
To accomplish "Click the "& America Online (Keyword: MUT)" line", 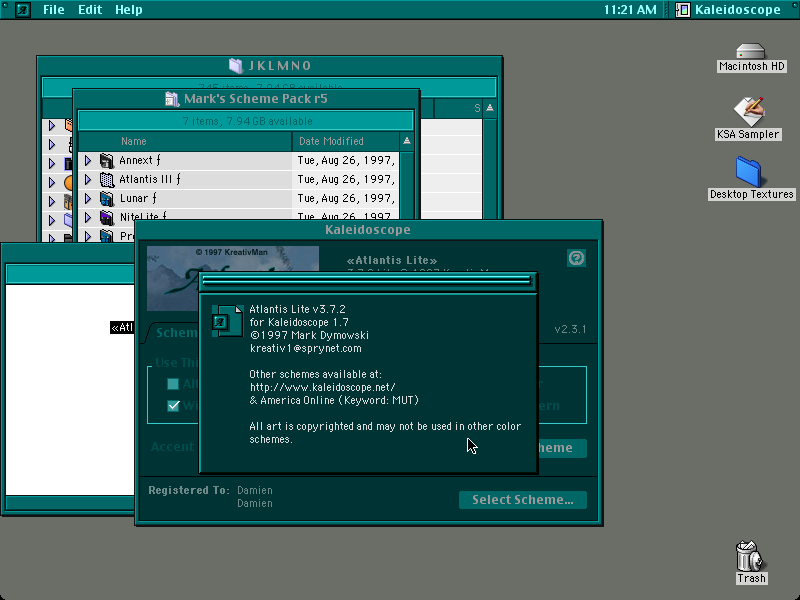I will pyautogui.click(x=334, y=401).
